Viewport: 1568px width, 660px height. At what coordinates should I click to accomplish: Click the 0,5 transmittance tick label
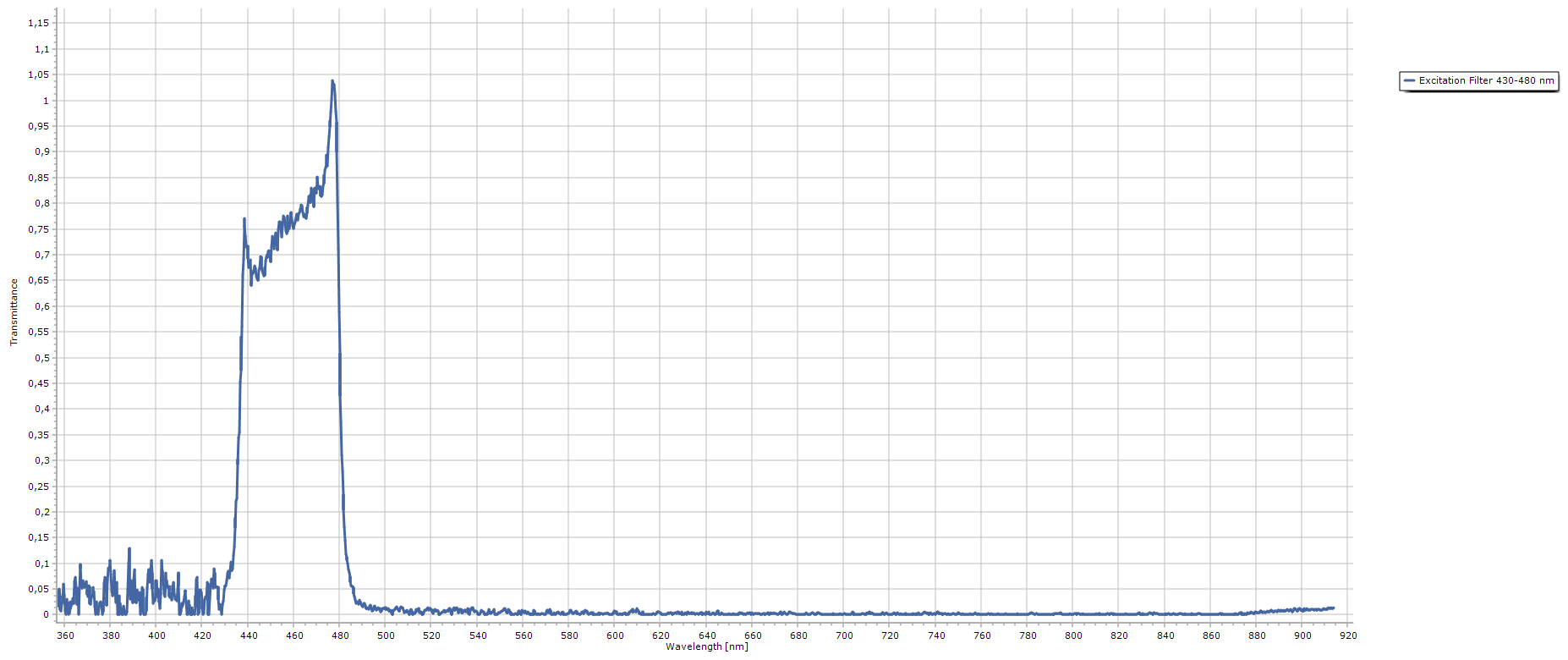42,358
